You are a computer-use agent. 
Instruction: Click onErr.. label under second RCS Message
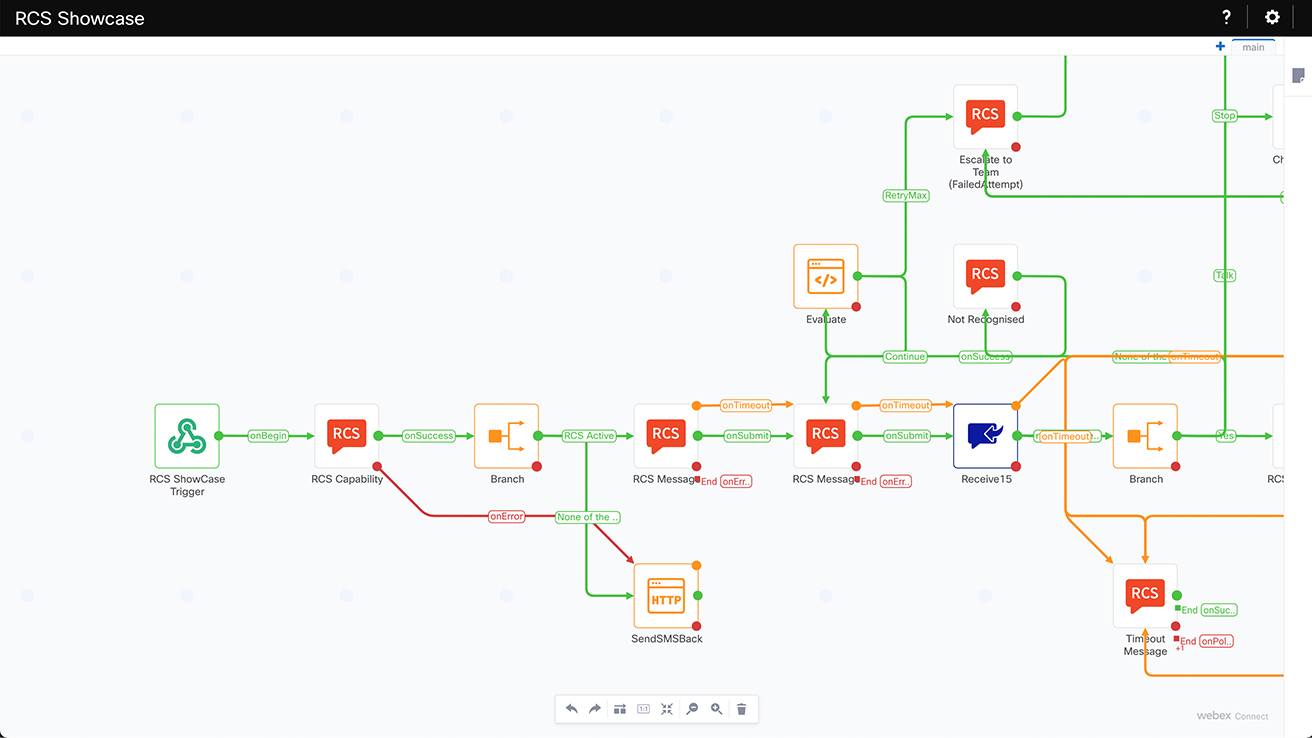[896, 482]
